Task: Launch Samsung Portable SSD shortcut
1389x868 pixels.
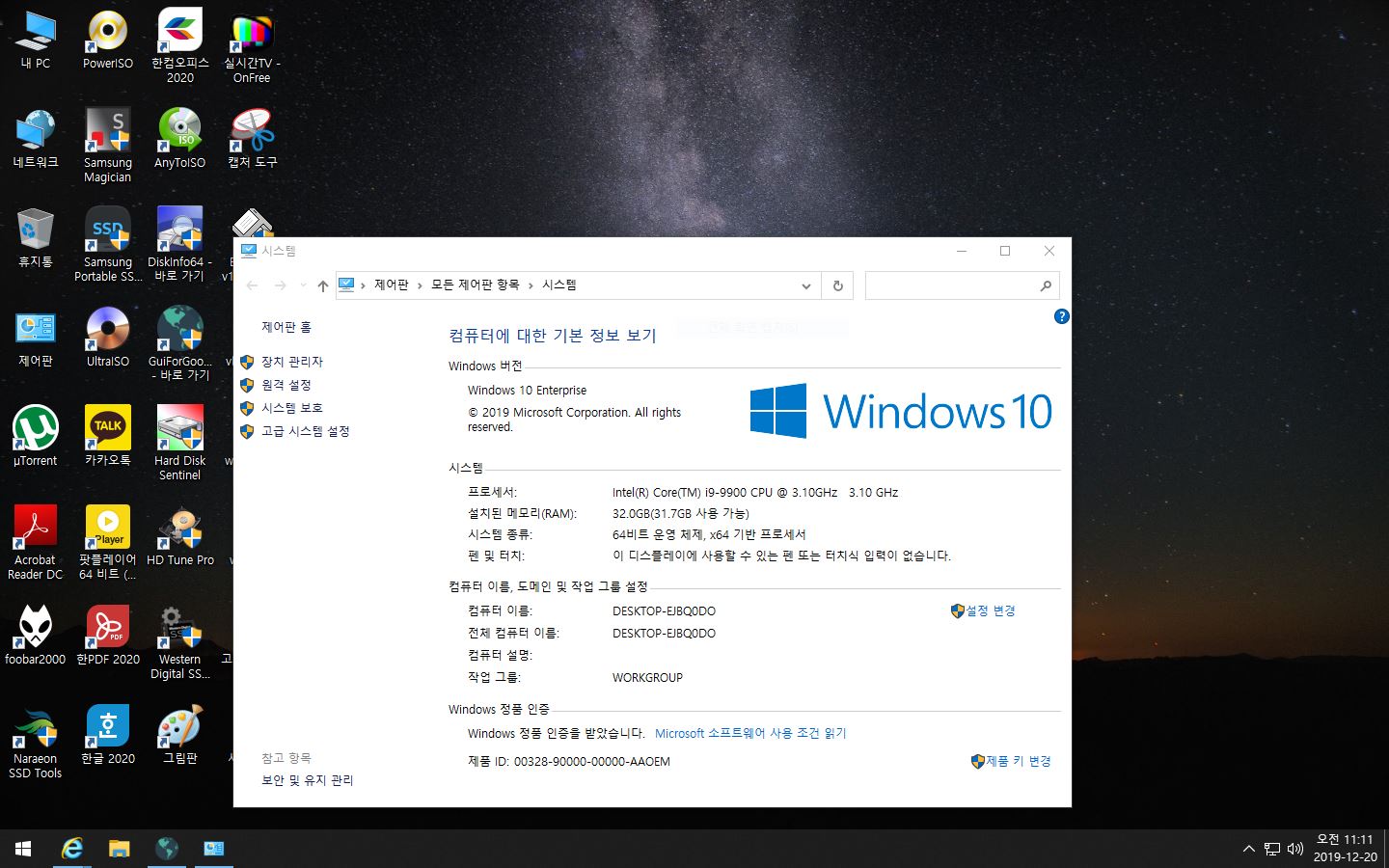Action: 108,245
